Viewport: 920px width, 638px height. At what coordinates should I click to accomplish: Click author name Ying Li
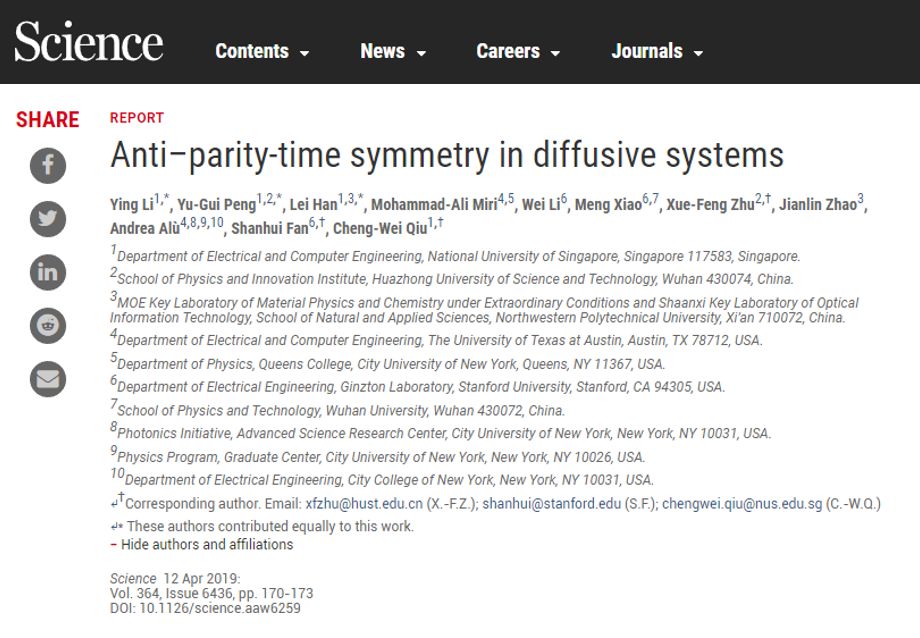(131, 204)
